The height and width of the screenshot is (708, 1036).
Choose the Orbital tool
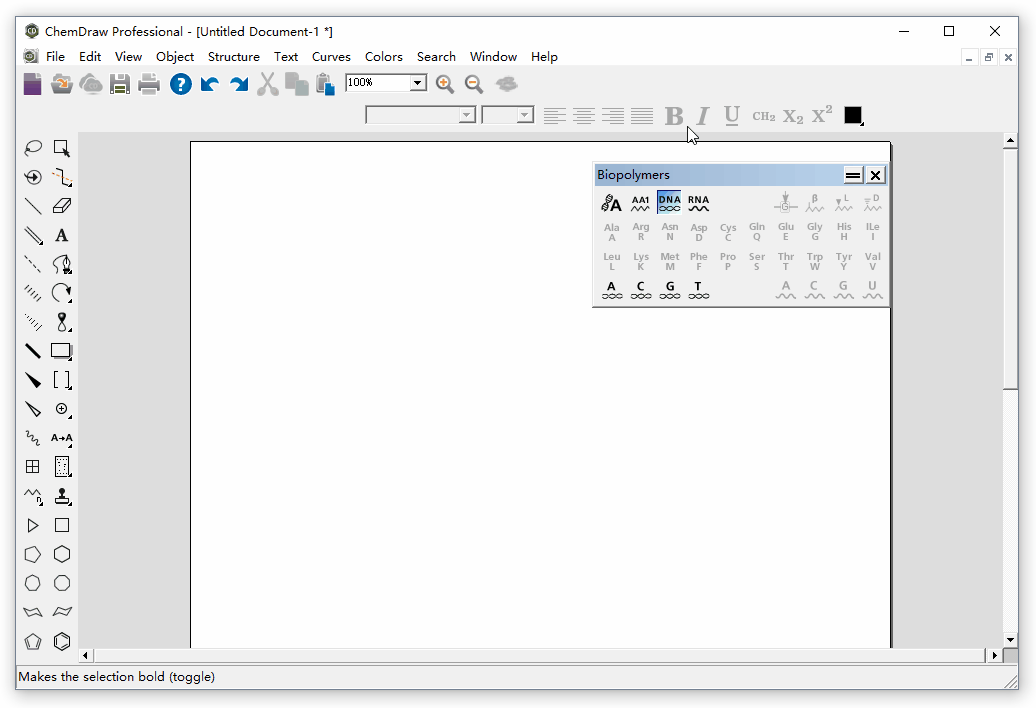(61, 322)
